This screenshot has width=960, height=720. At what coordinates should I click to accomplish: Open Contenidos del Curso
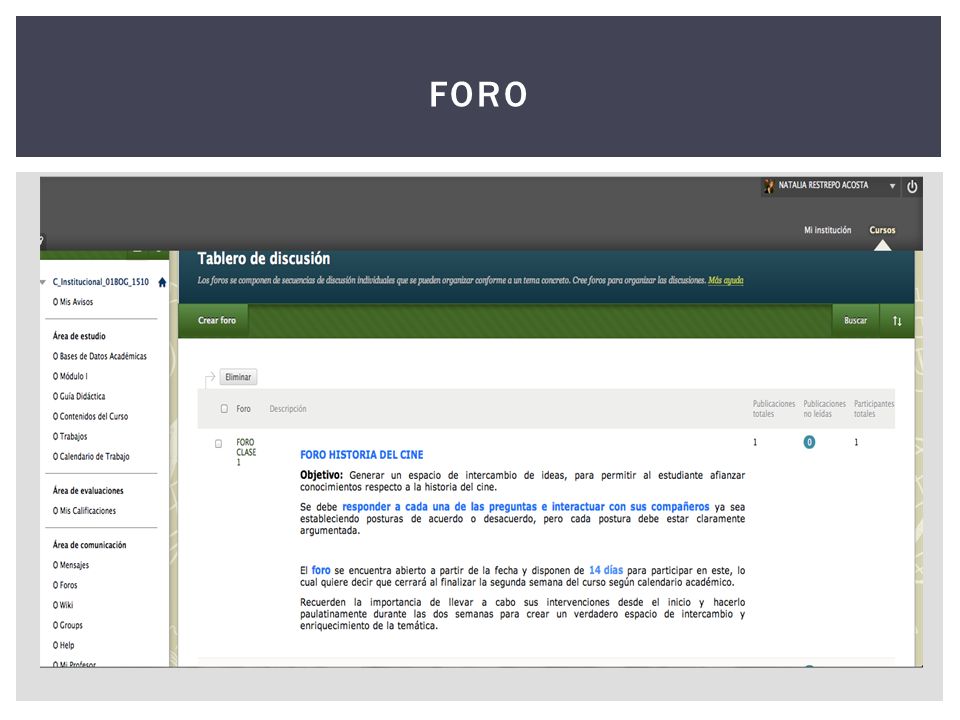[91, 416]
